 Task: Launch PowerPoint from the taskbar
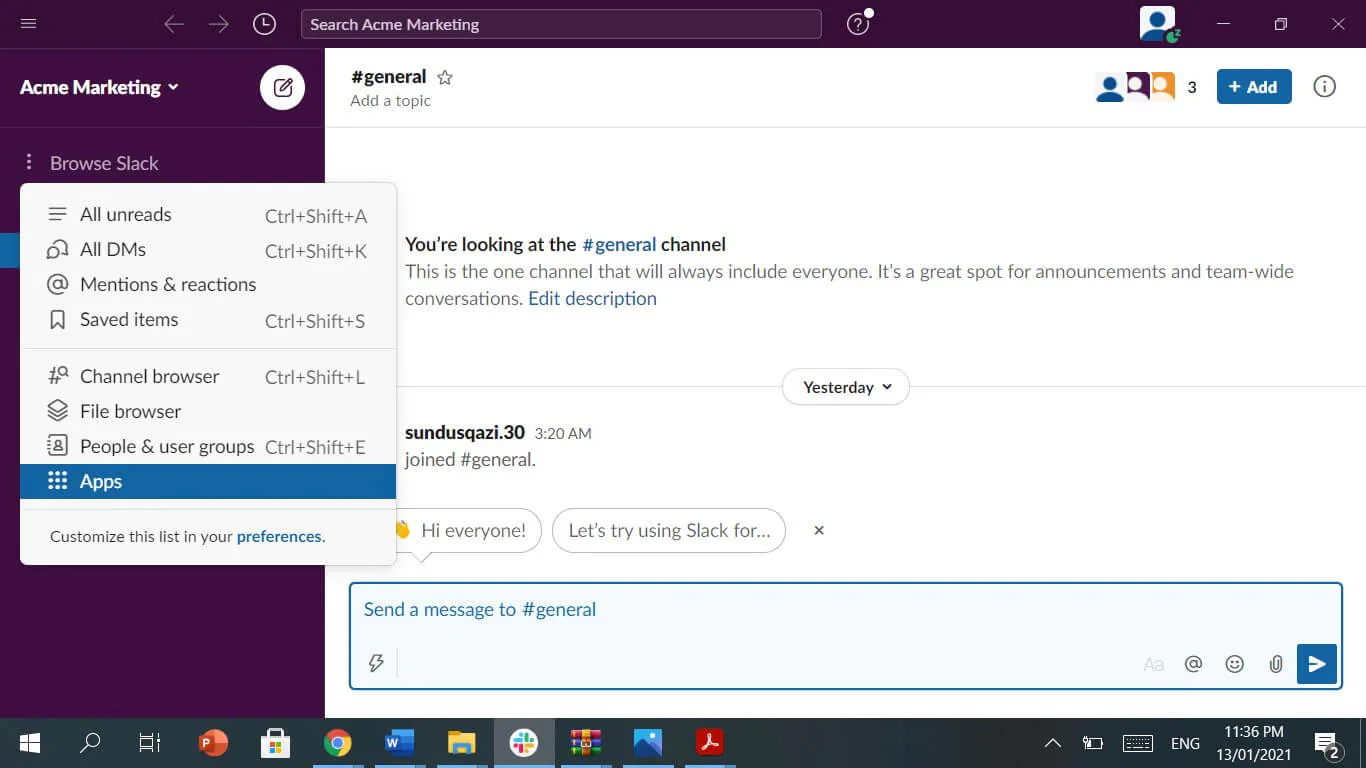pyautogui.click(x=213, y=743)
